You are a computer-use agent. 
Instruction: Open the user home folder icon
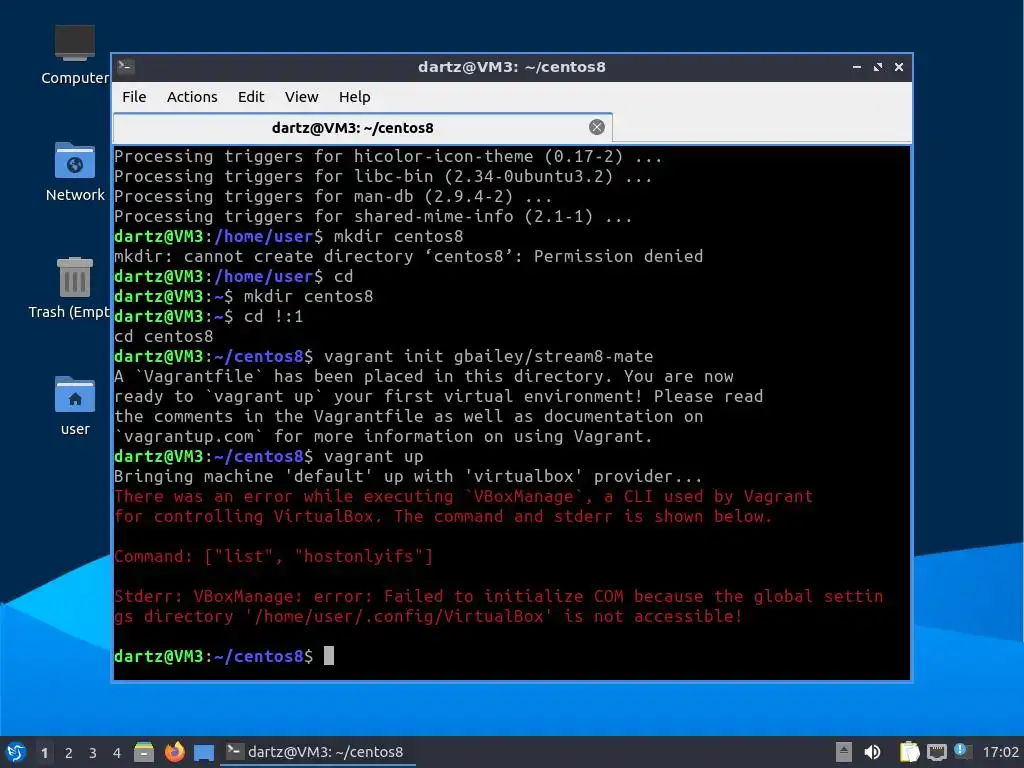[74, 406]
